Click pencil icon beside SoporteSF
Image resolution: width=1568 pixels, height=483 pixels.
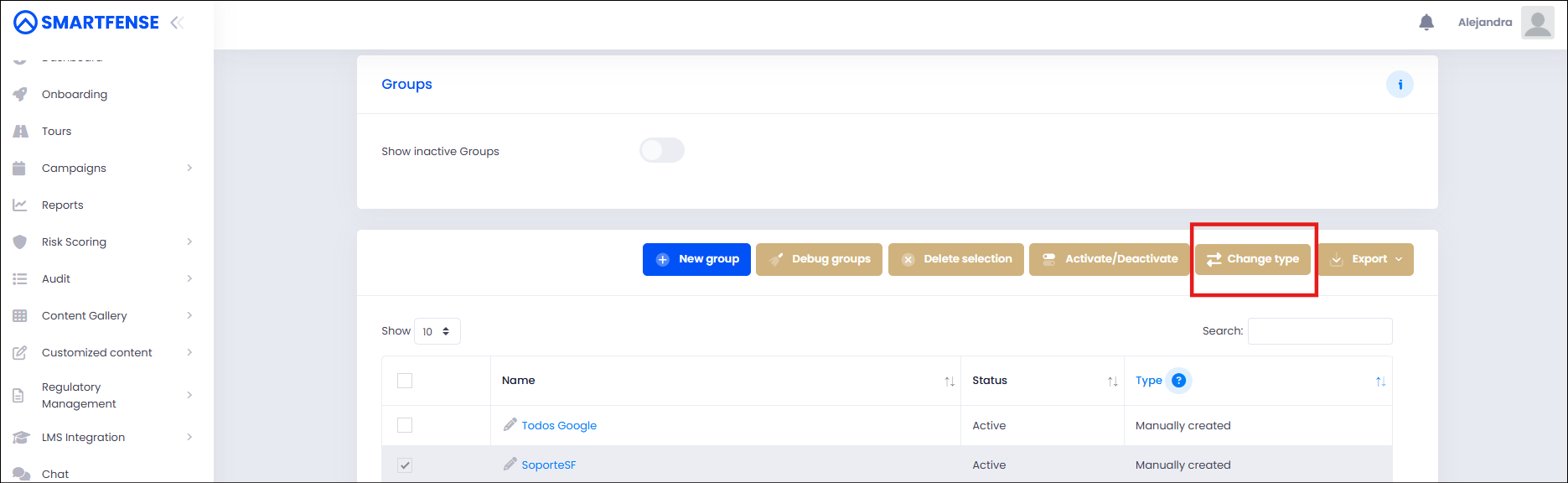tap(510, 465)
